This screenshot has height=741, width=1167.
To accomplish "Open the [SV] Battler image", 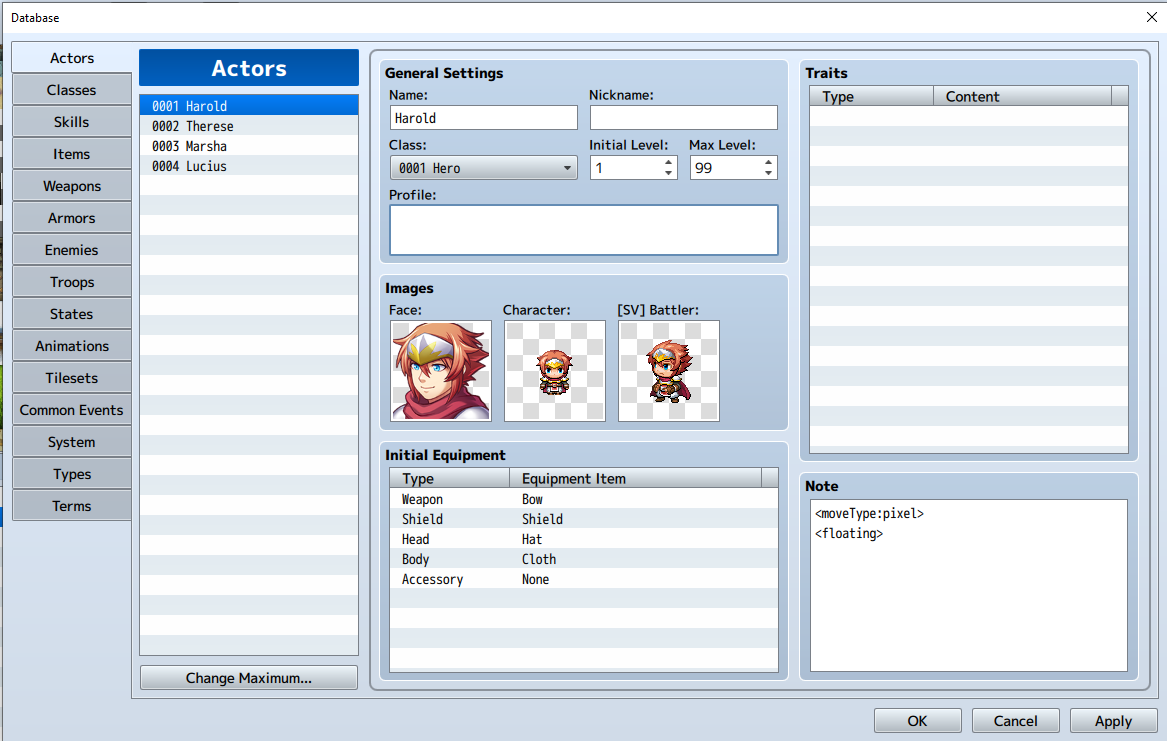I will click(x=667, y=370).
